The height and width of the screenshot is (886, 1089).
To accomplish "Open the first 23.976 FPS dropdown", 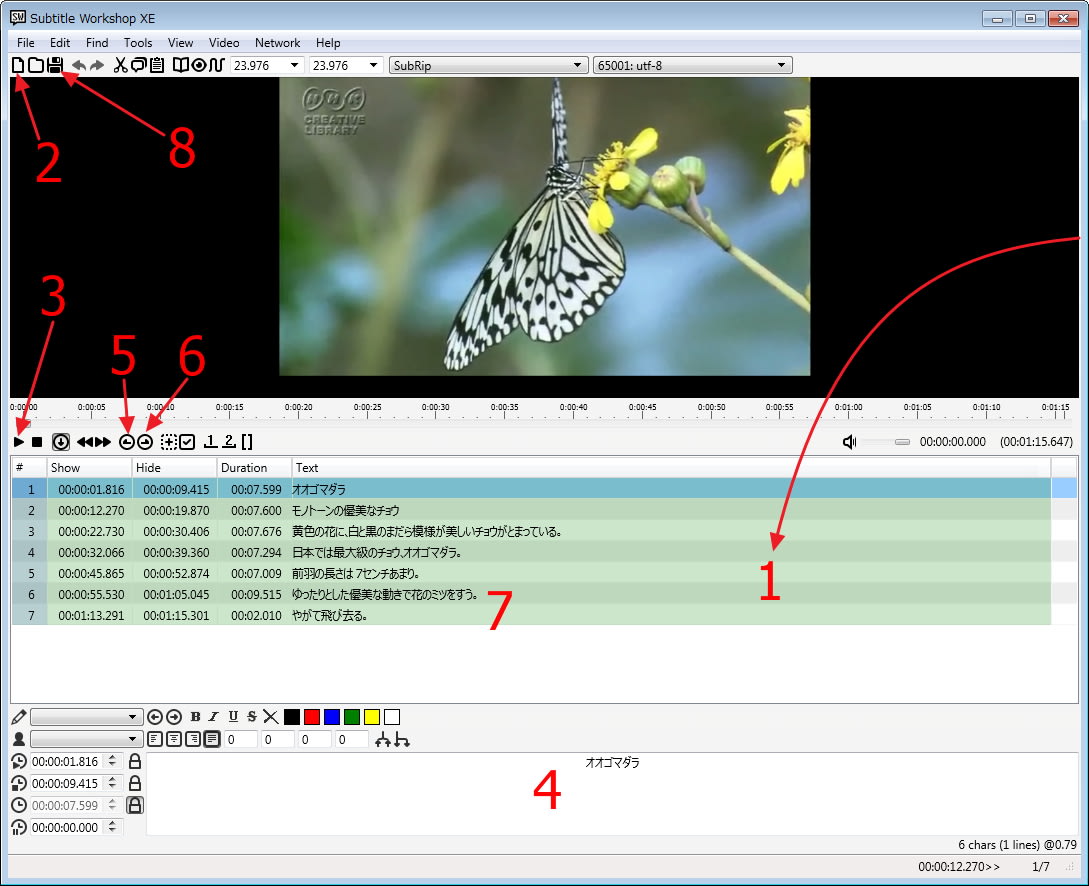I will [267, 65].
